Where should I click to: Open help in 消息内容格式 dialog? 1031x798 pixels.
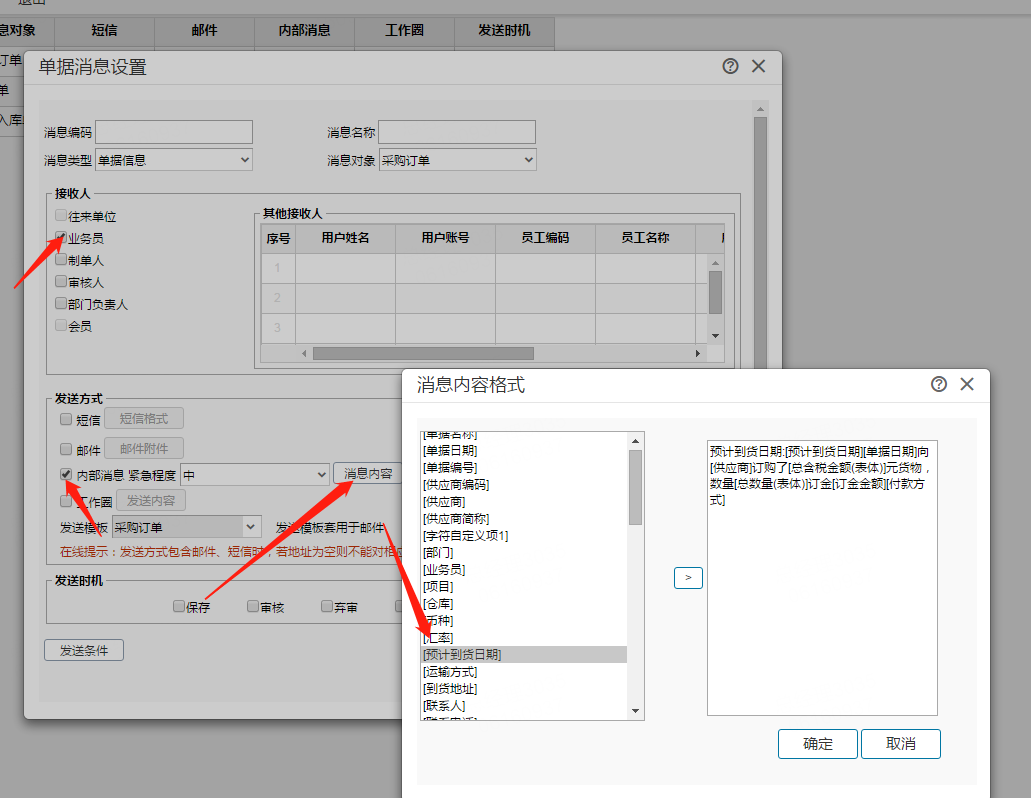pos(938,385)
